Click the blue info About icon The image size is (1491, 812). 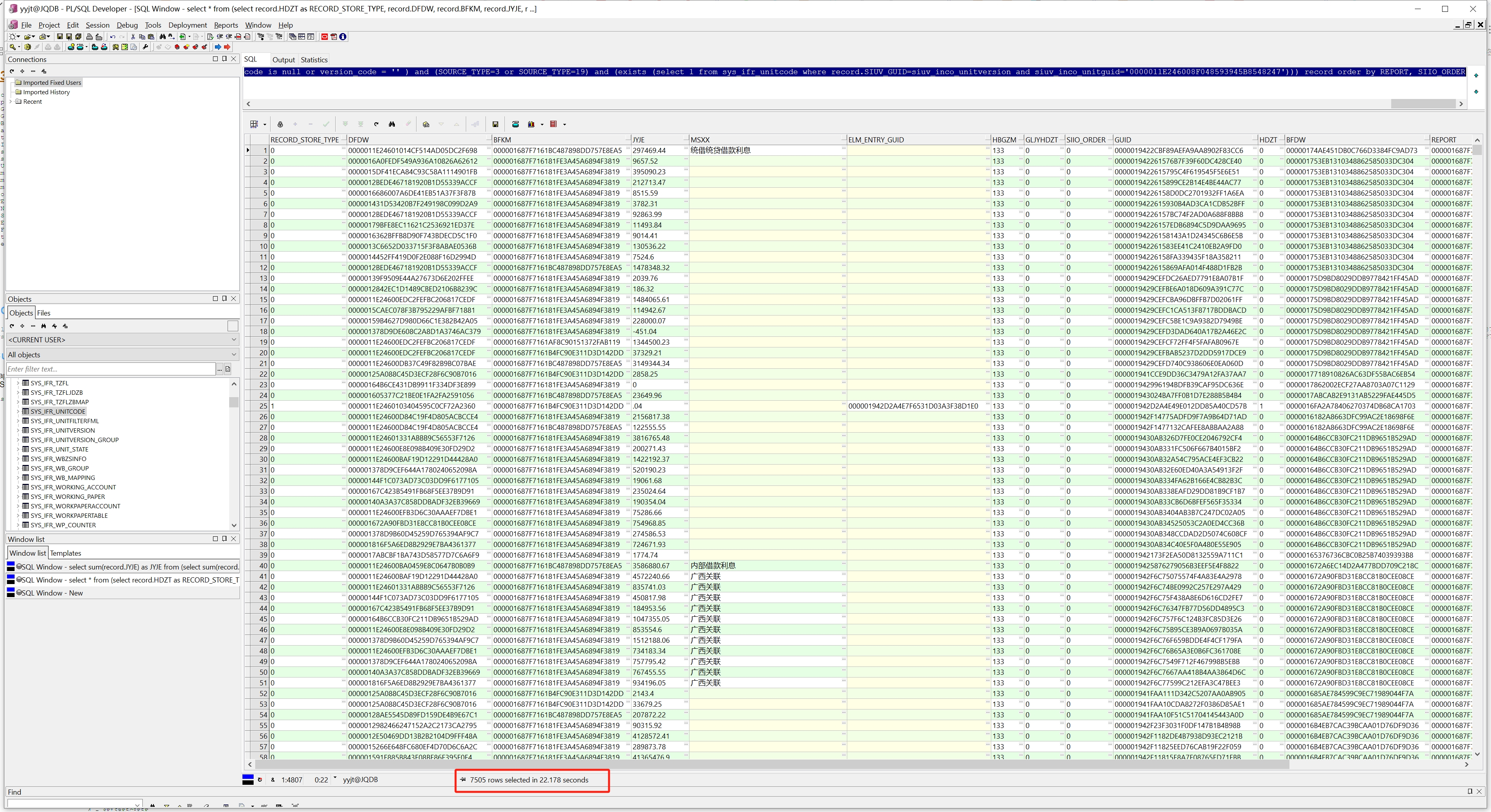pyautogui.click(x=343, y=36)
